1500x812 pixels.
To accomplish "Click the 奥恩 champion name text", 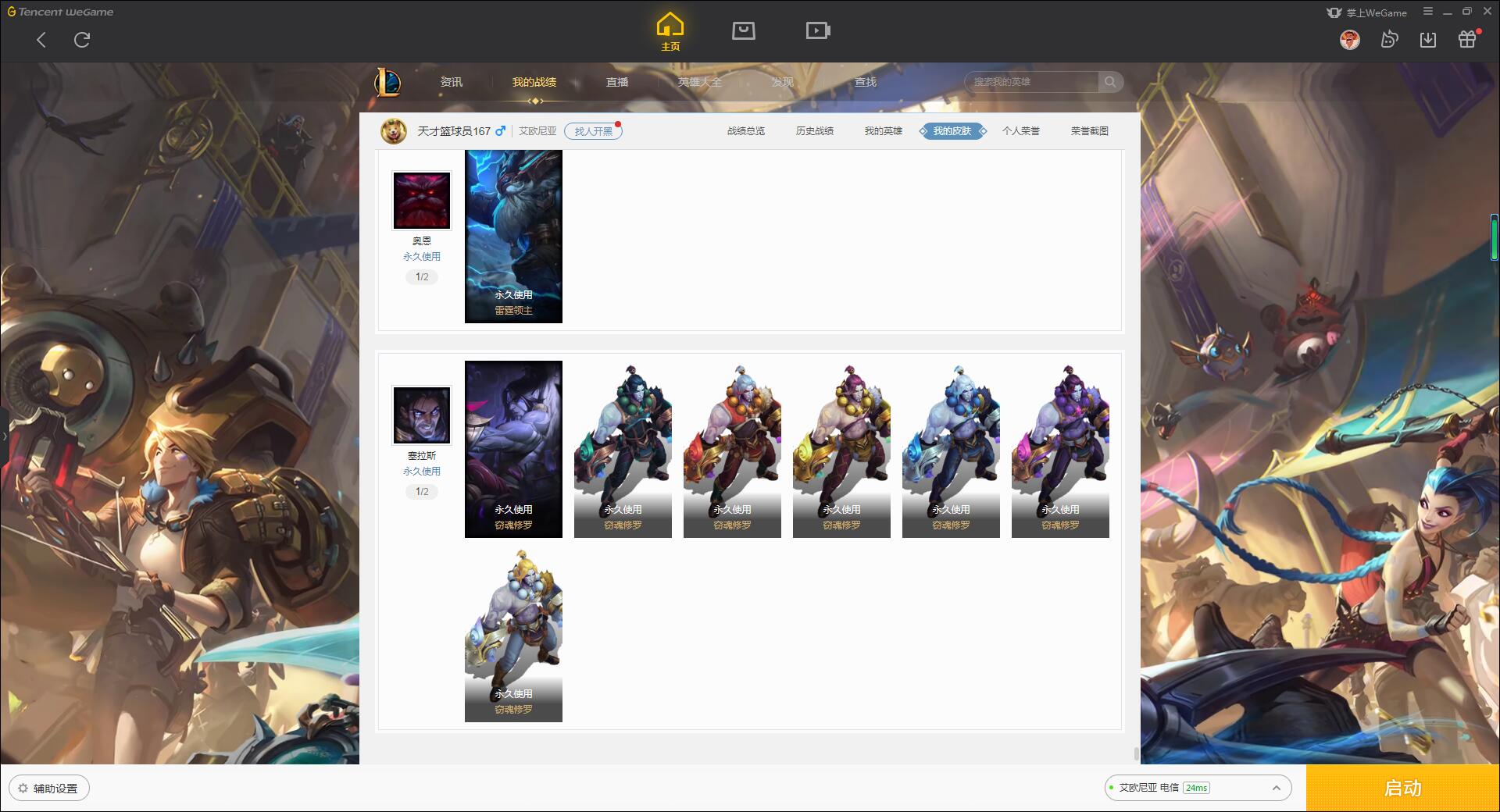I will point(422,241).
